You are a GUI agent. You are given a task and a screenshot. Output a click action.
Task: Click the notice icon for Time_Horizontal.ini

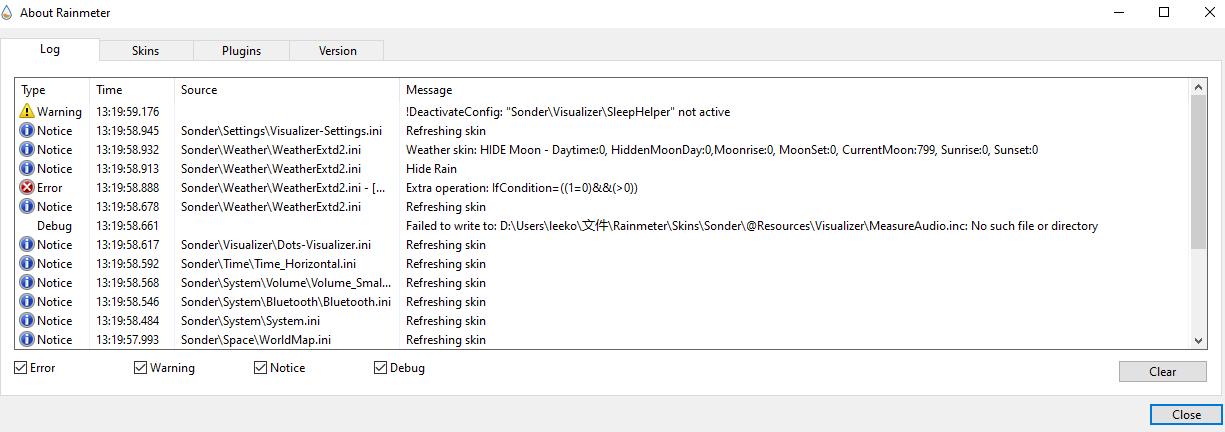(27, 263)
